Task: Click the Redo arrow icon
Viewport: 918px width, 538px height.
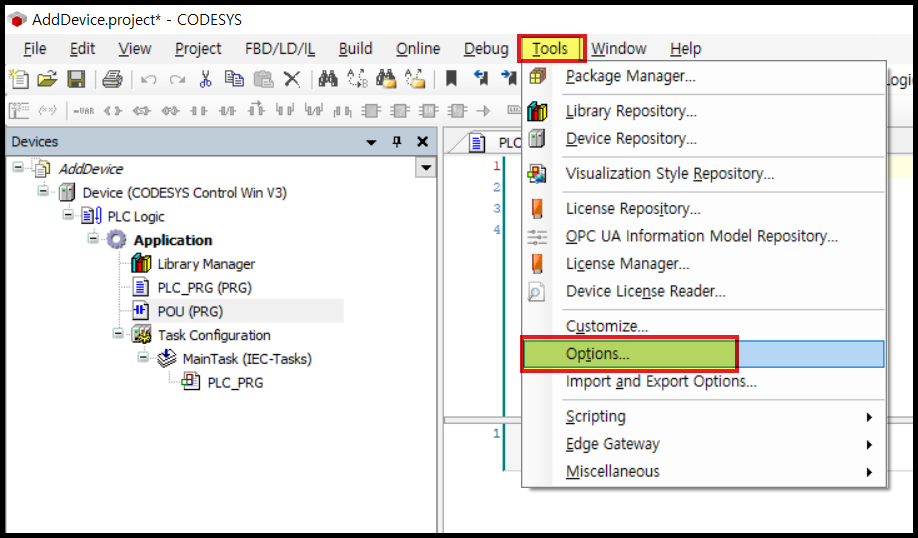Action: pyautogui.click(x=177, y=79)
